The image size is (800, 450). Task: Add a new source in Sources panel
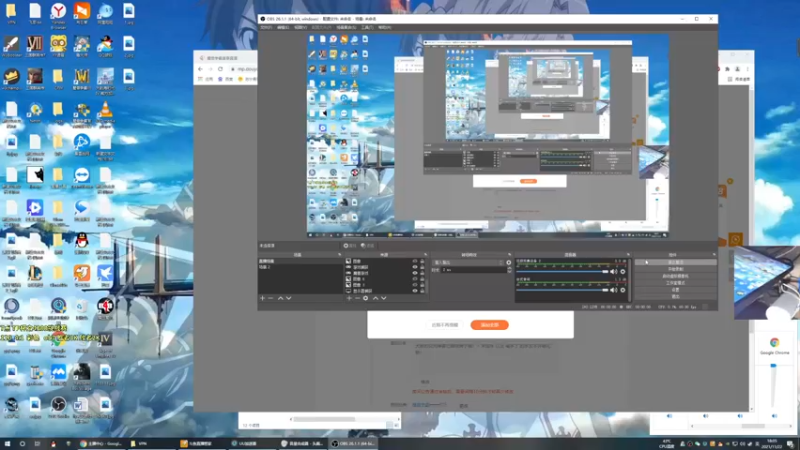349,298
